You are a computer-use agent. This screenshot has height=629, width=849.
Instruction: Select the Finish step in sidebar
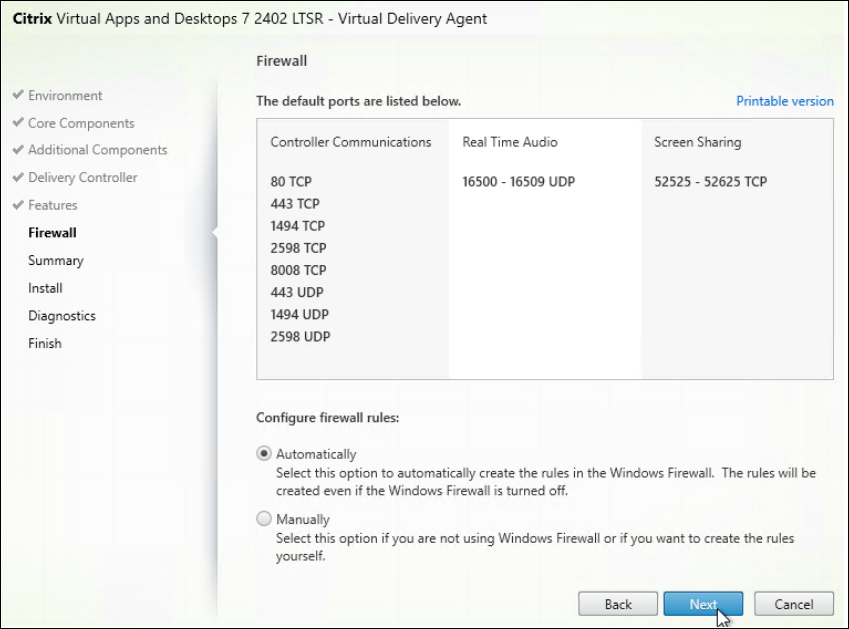tap(45, 343)
